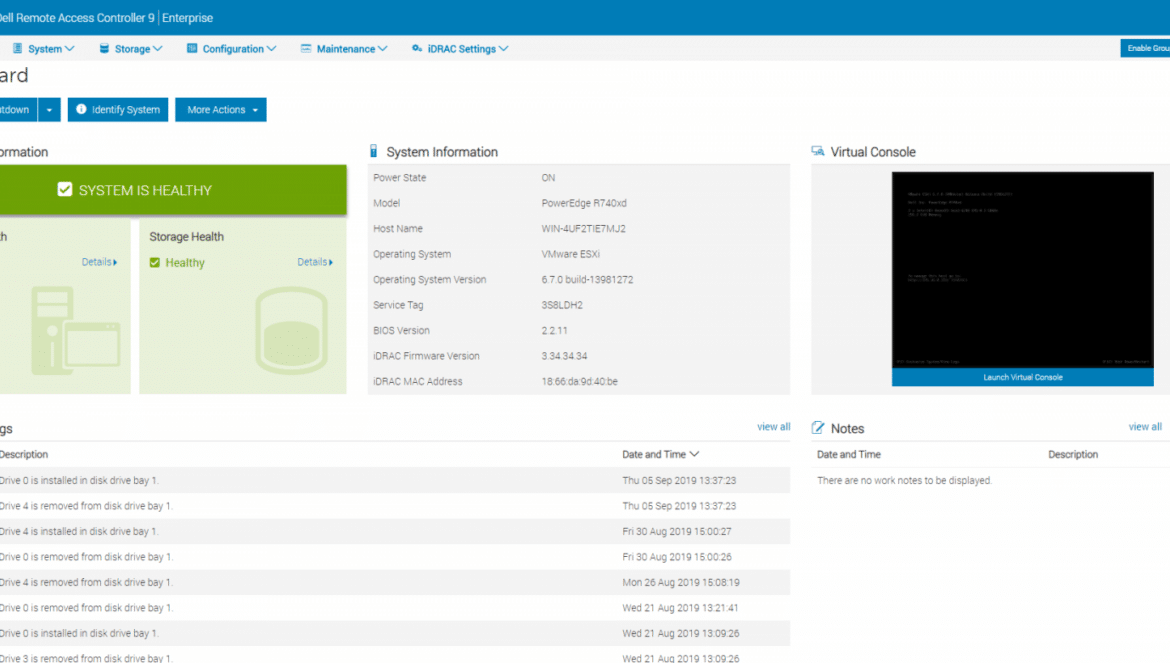Click the Identify System button
This screenshot has height=663, width=1170.
pyautogui.click(x=118, y=110)
